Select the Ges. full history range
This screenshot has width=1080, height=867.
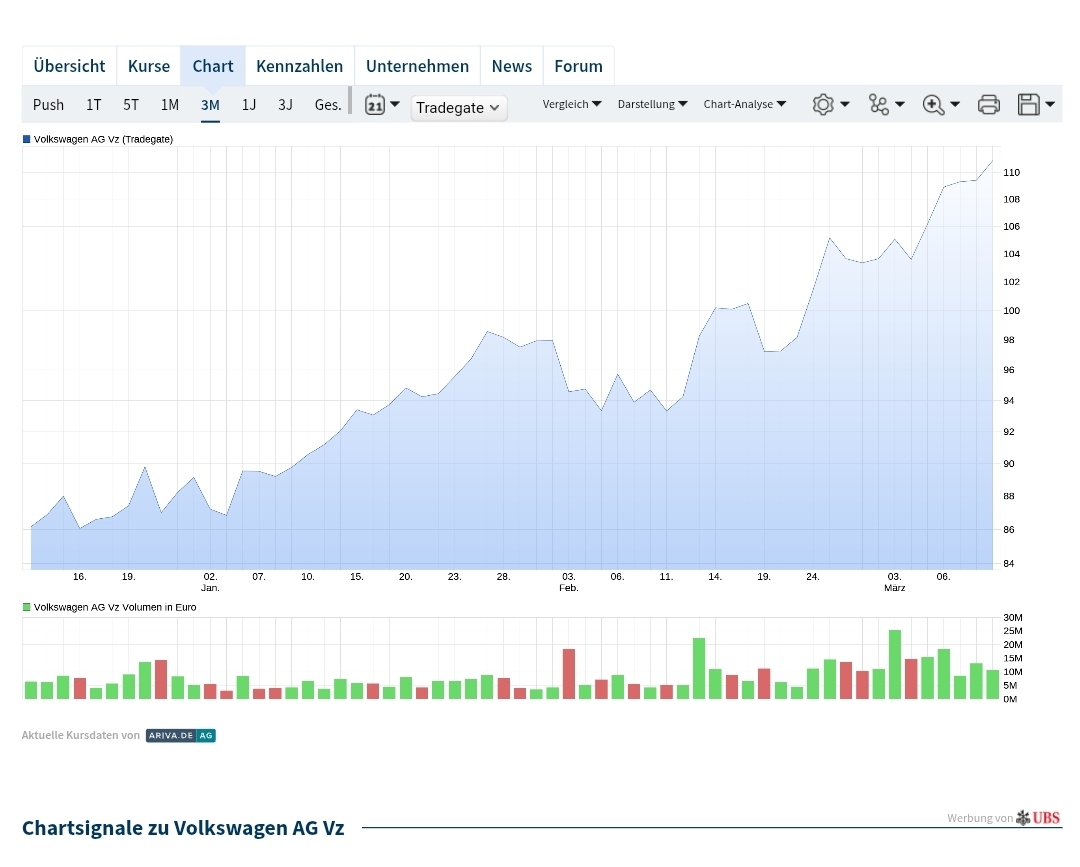point(328,105)
